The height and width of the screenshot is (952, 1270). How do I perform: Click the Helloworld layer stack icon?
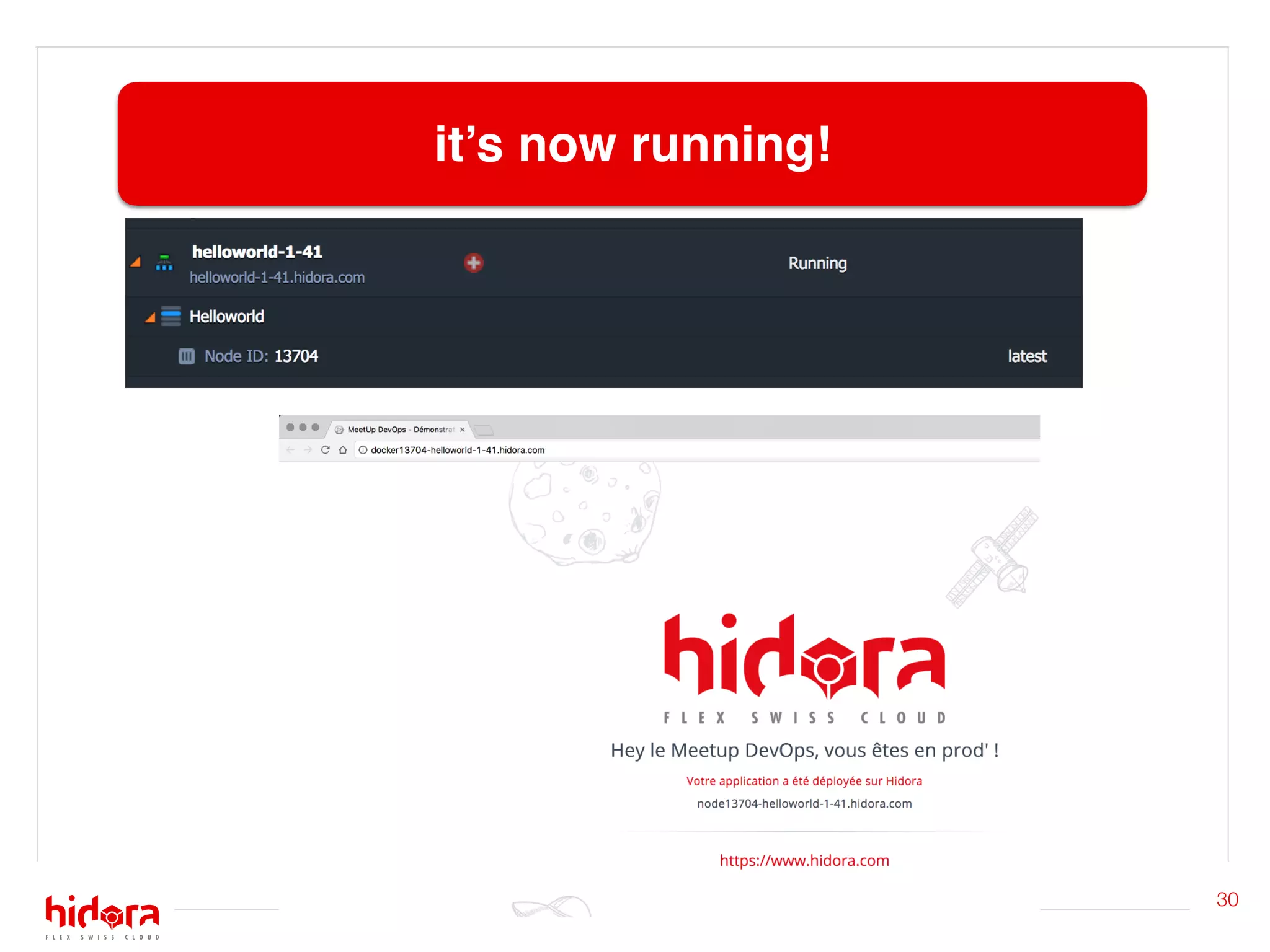tap(171, 316)
